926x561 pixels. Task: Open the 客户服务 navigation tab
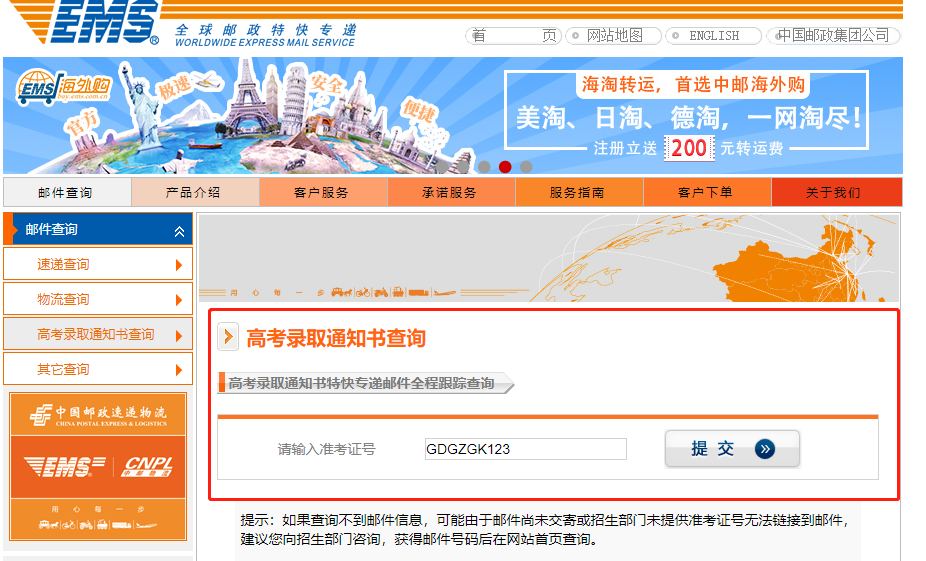point(322,192)
